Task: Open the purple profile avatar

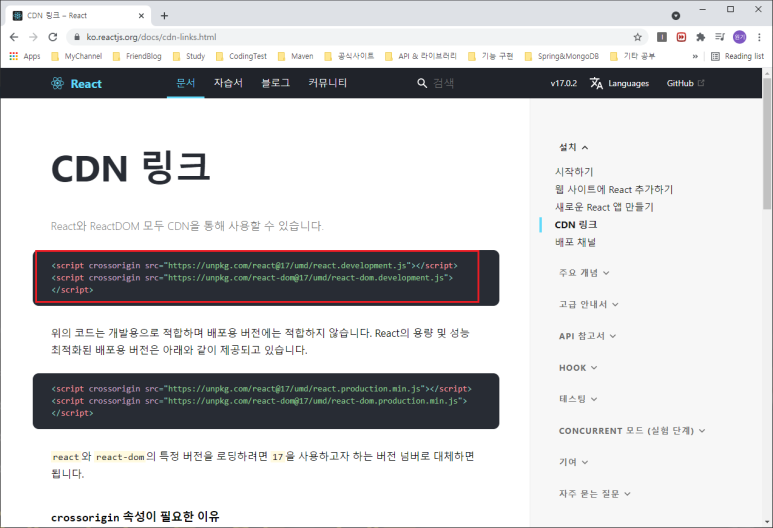Action: point(739,37)
